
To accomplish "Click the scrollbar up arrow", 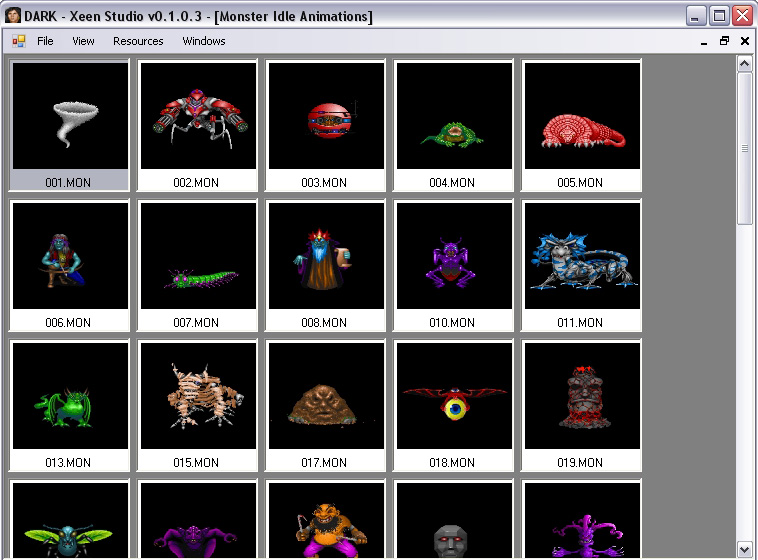I will (x=744, y=64).
